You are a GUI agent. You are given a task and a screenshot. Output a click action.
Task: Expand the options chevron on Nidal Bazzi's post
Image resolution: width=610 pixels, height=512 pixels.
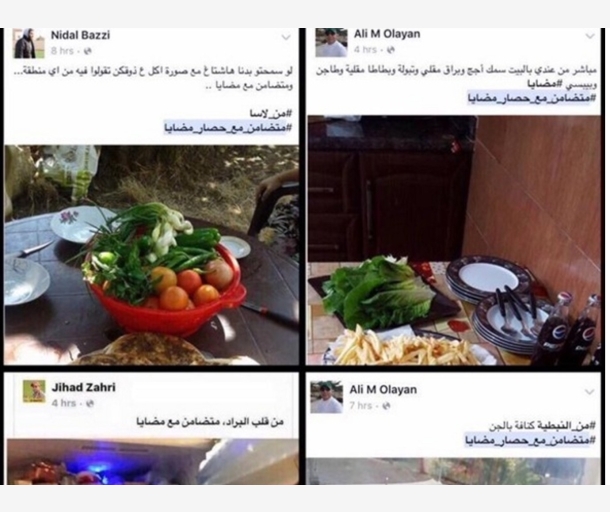click(x=286, y=37)
